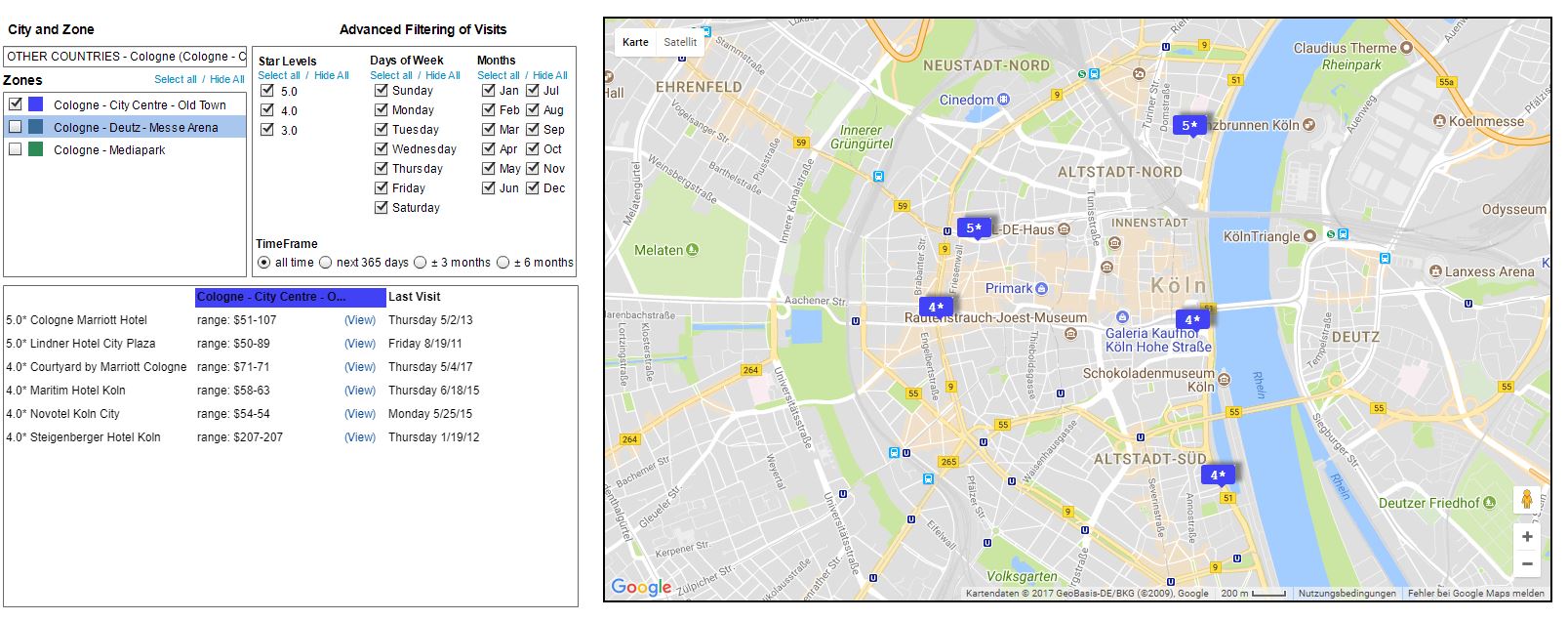Uncheck the Cologne - City Centre zone checkbox

(x=15, y=103)
